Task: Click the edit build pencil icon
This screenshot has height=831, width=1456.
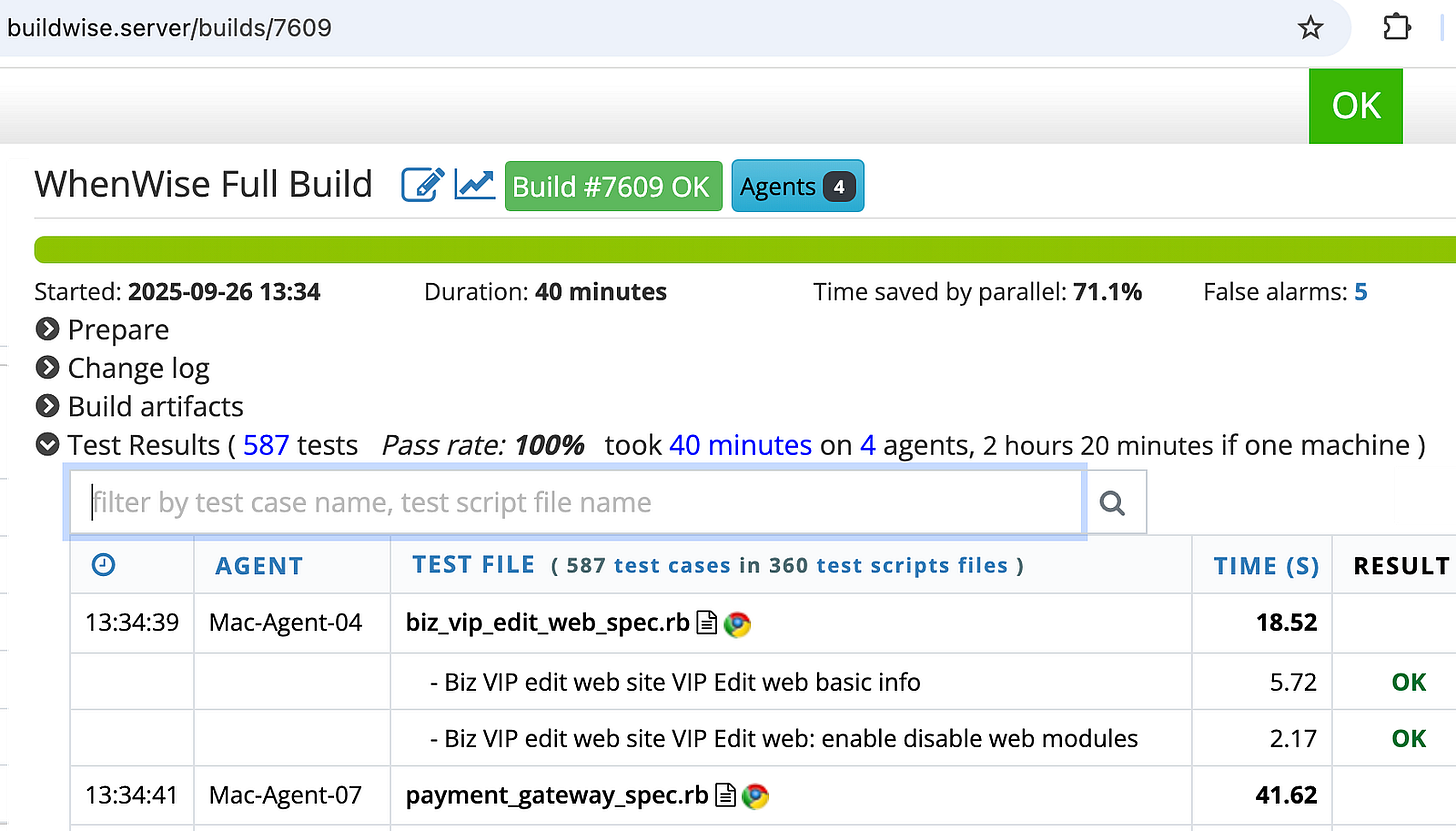Action: [423, 185]
